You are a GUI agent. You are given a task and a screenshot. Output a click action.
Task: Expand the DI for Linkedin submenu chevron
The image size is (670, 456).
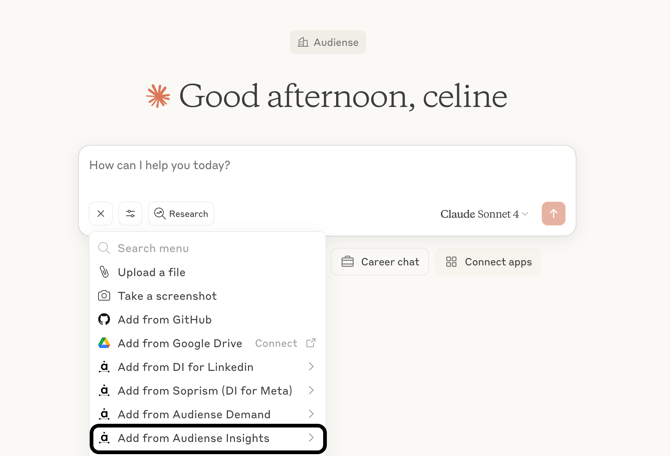coord(311,367)
